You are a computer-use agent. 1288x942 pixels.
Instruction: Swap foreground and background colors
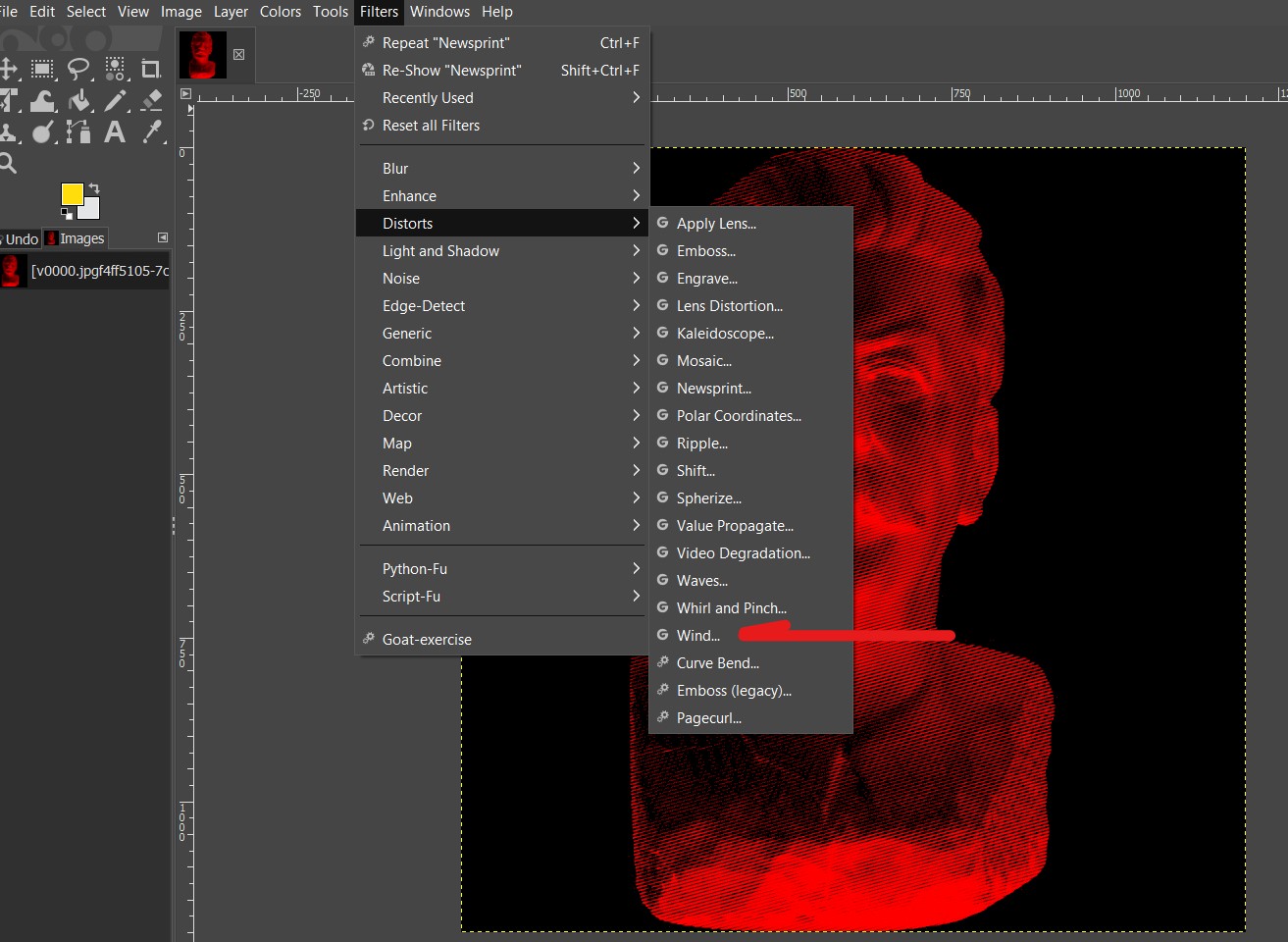(94, 187)
